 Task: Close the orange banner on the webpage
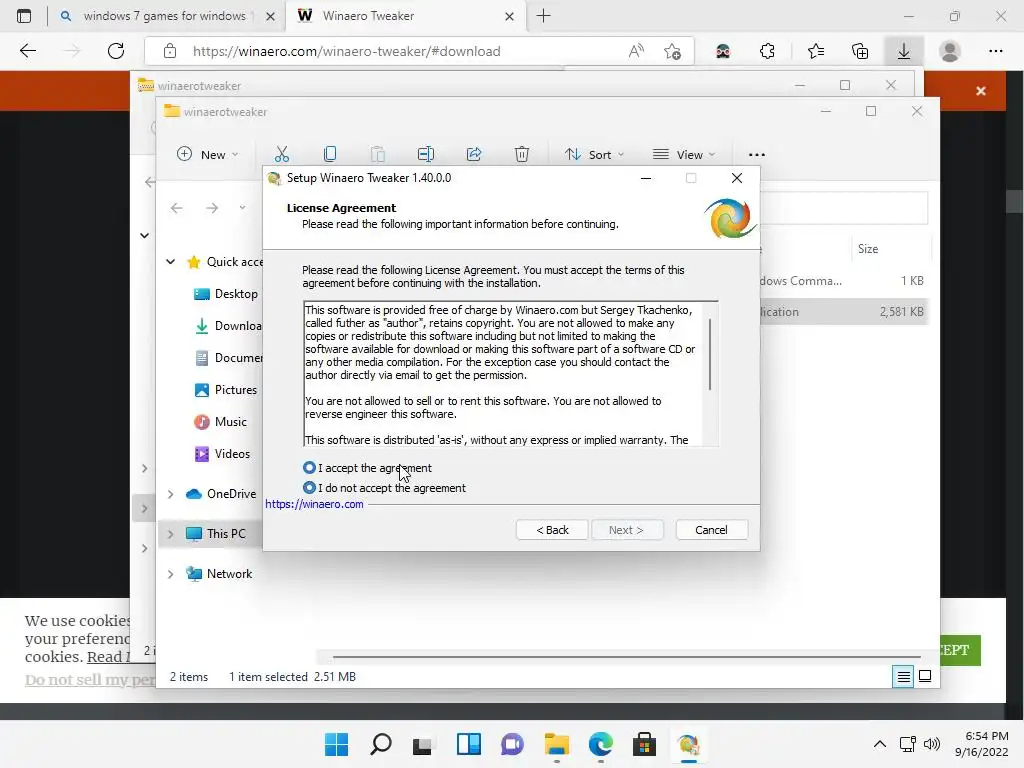981,91
